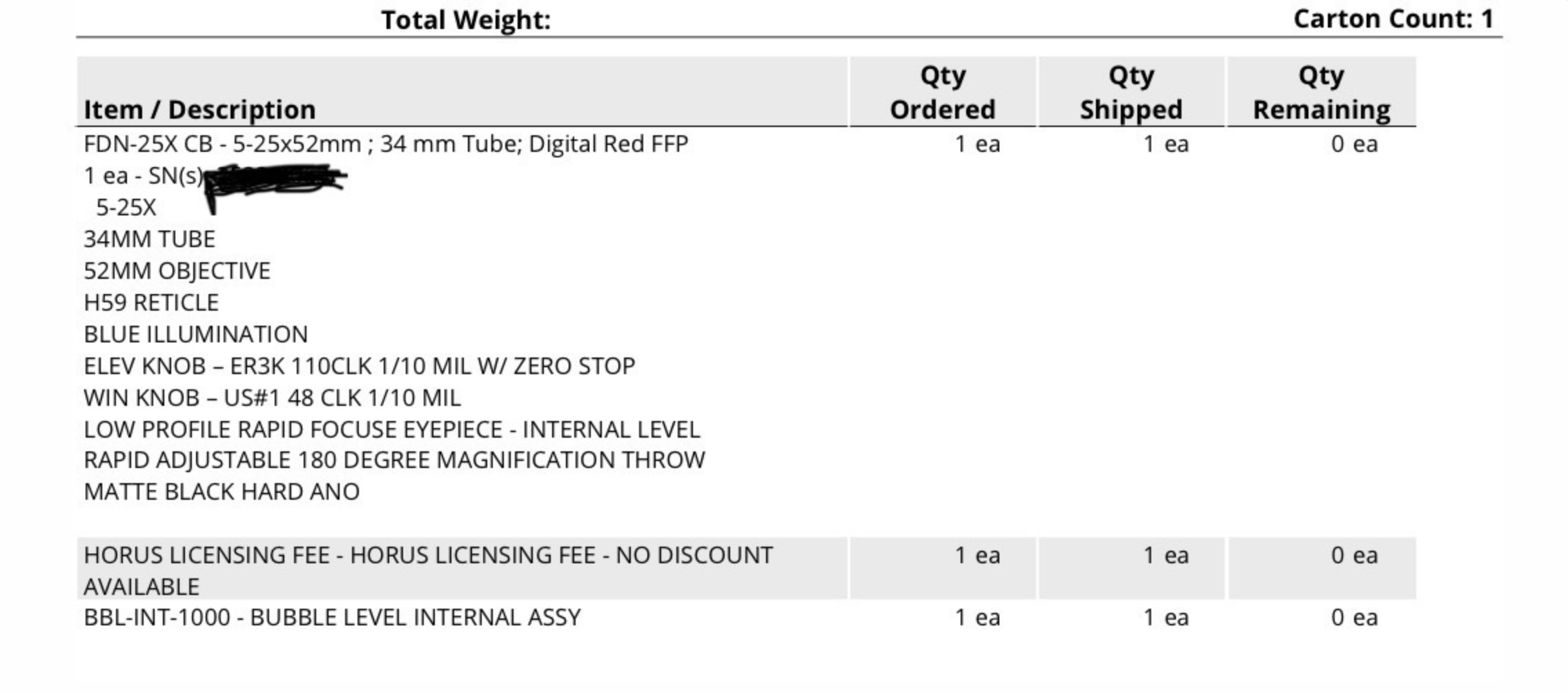Click the BBL-INT-1000 bubble level item
This screenshot has height=693, width=1568.
[x=332, y=617]
